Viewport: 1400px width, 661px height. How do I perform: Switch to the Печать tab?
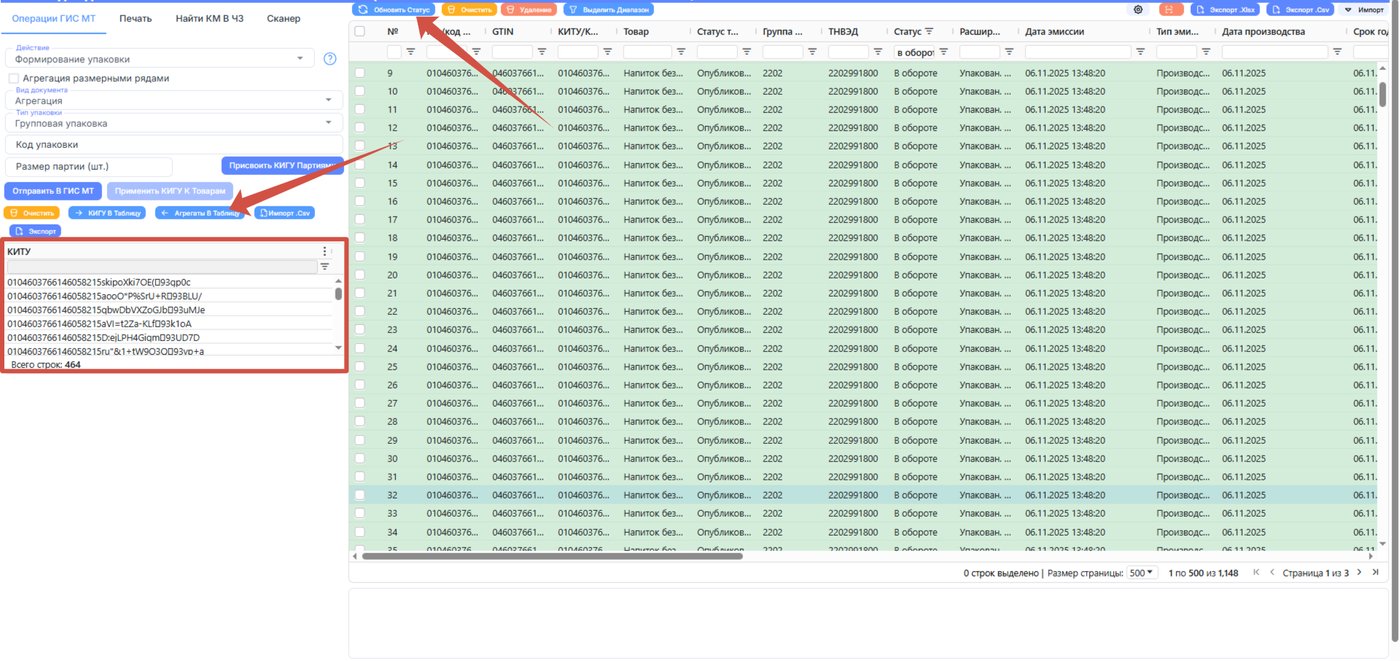[135, 19]
